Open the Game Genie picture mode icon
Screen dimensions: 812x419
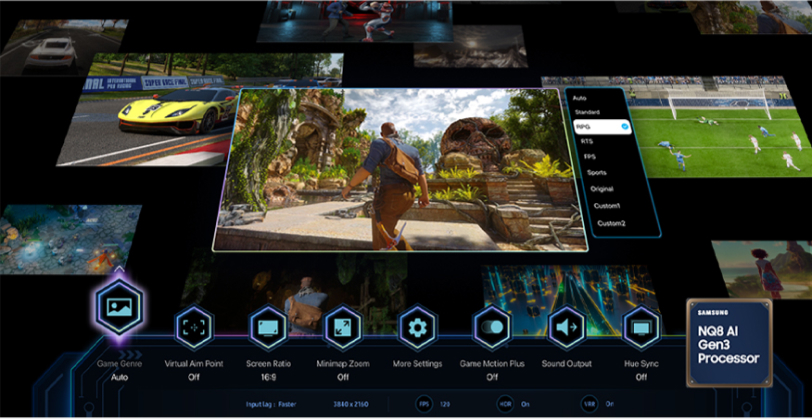pyautogui.click(x=119, y=307)
